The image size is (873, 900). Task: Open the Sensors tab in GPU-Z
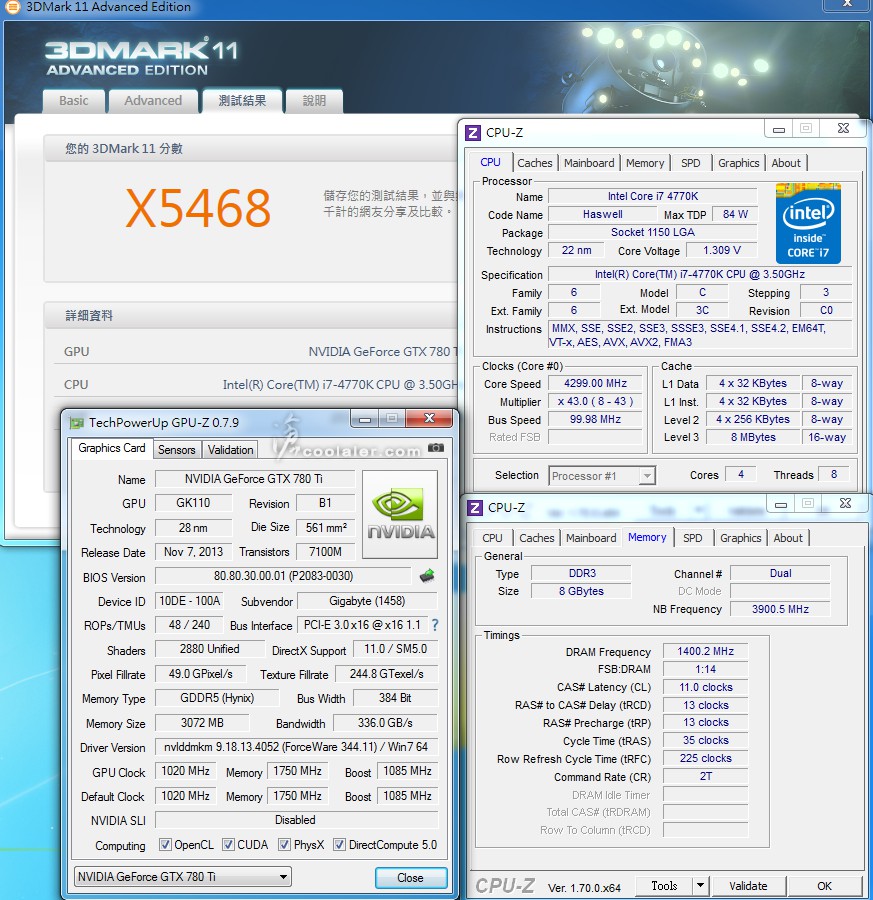pos(177,450)
